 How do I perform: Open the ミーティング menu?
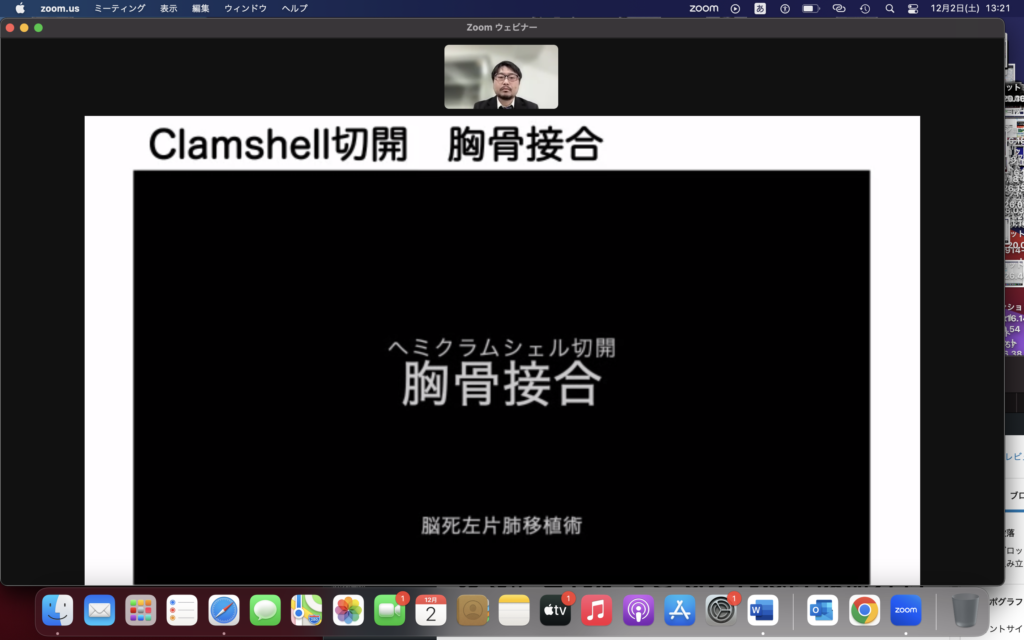[x=119, y=8]
